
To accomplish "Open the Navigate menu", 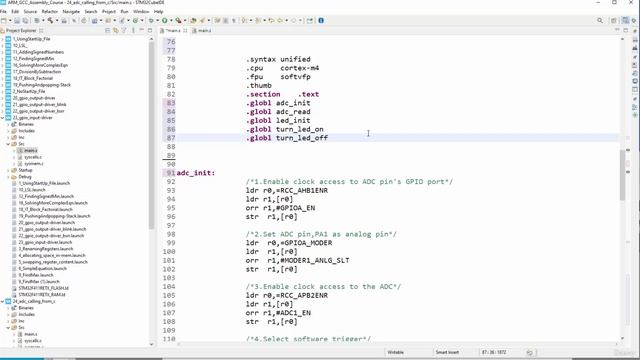I will (x=71, y=11).
